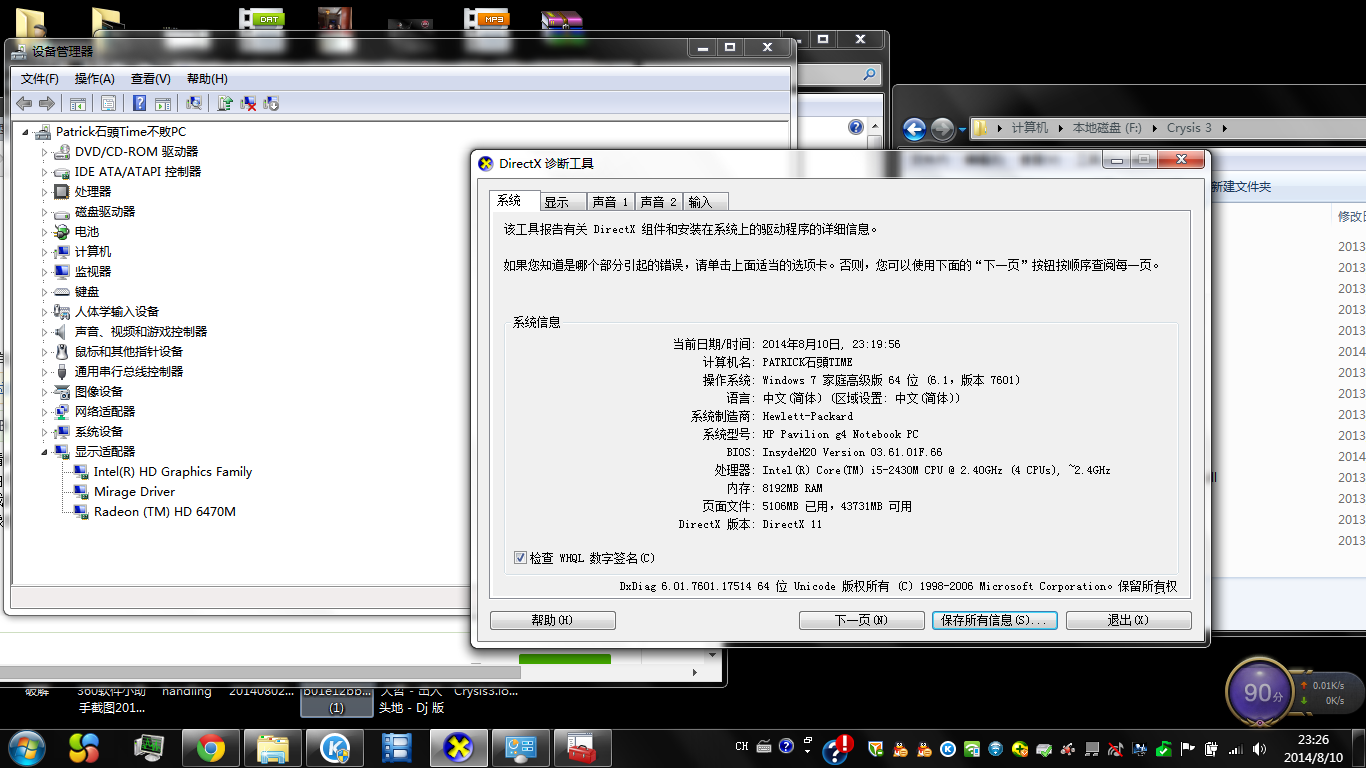Image resolution: width=1366 pixels, height=768 pixels.
Task: Open the 查看(V) menu
Action: pyautogui.click(x=151, y=78)
